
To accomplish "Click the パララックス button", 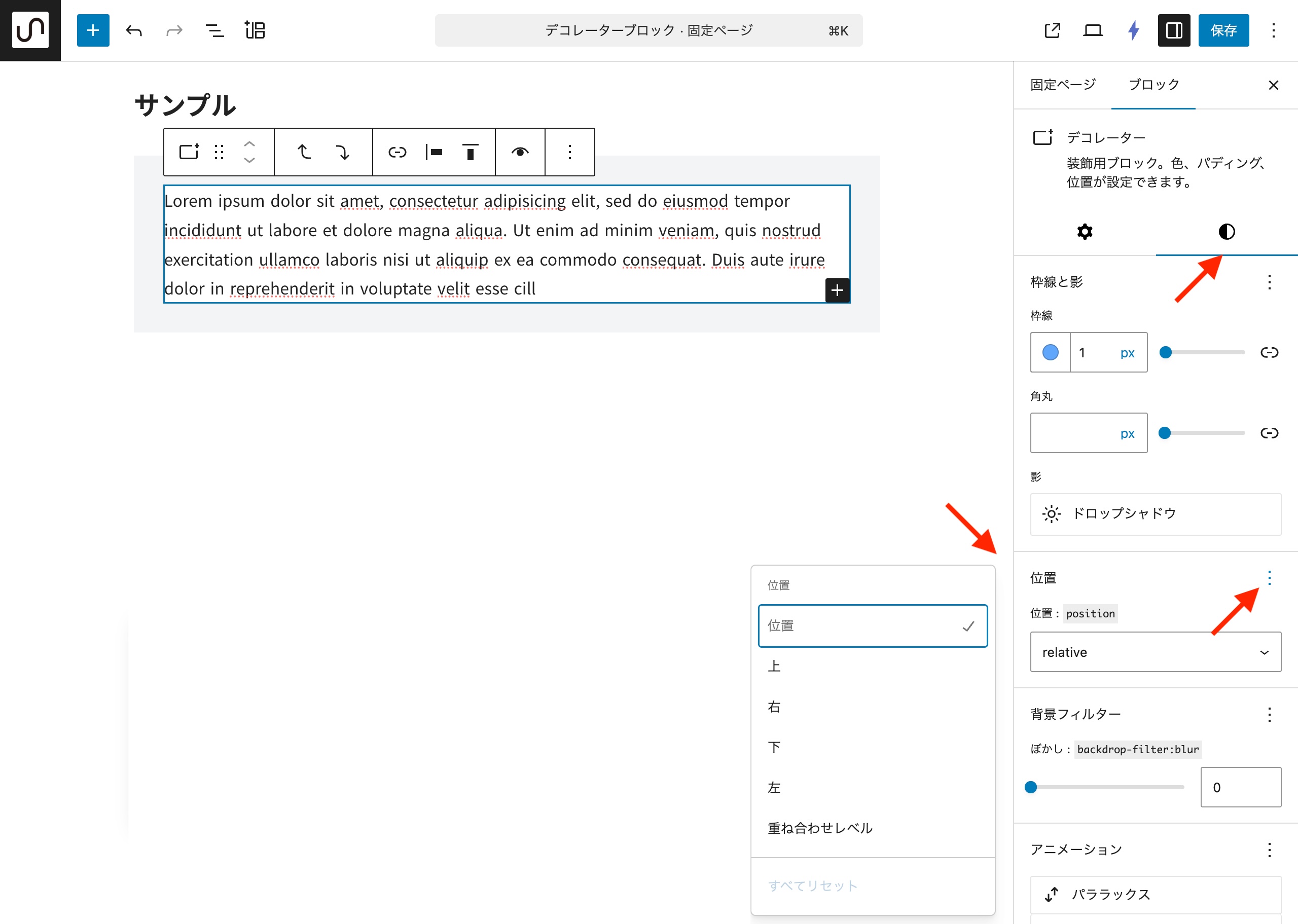I will (x=1155, y=895).
